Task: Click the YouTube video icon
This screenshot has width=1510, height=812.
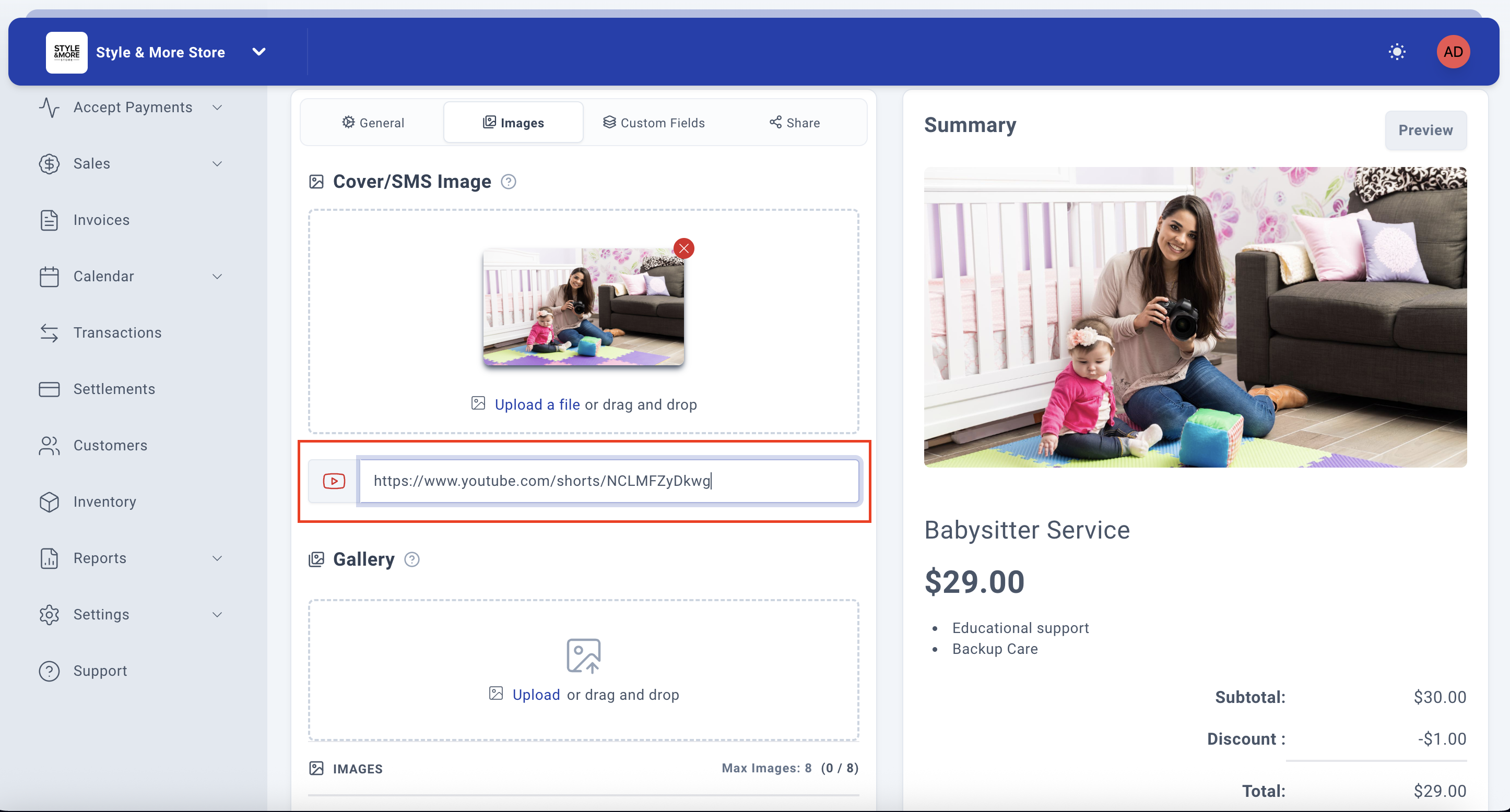Action: 334,481
